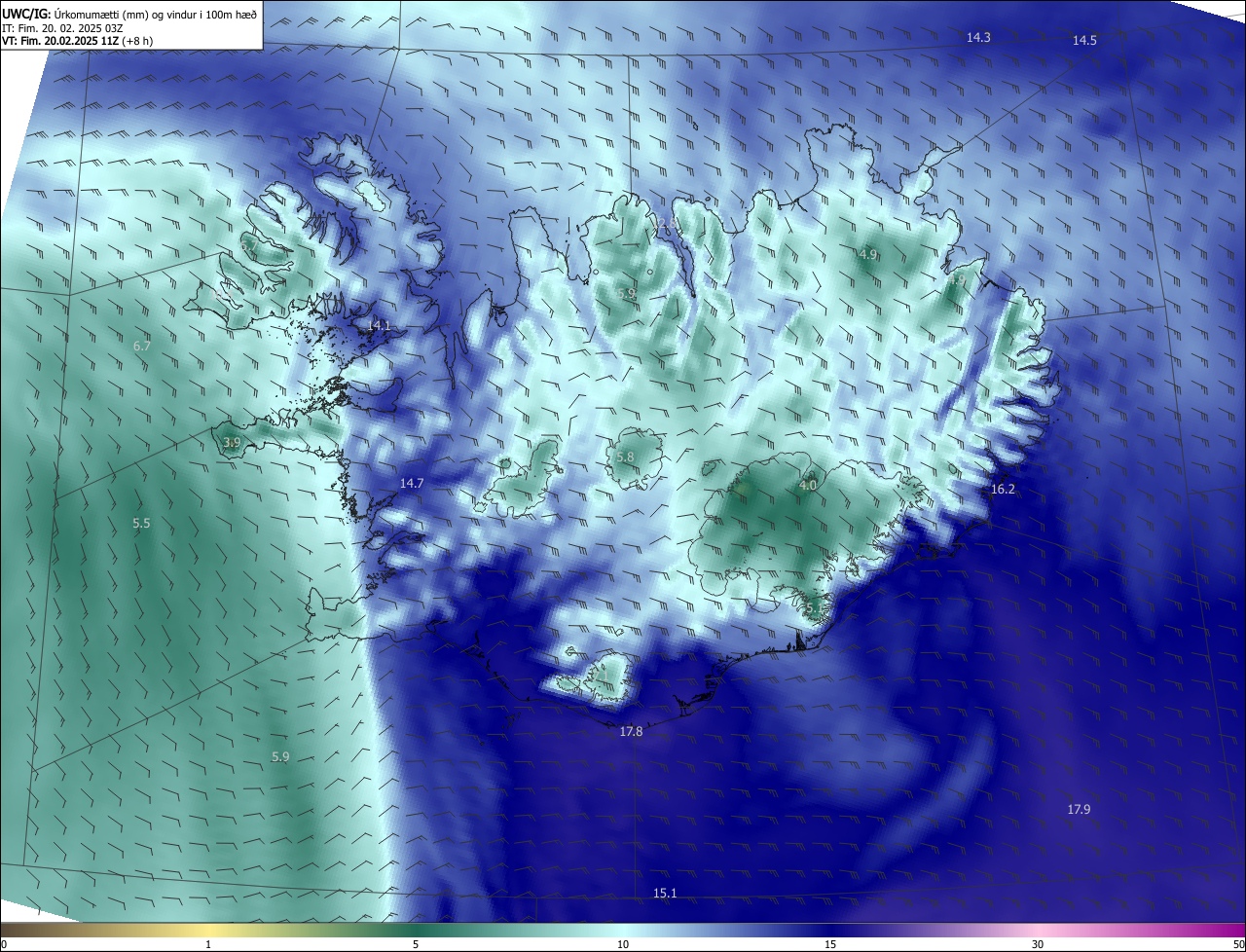
Task: Click the 17.8 value label on the map
Action: 631,731
